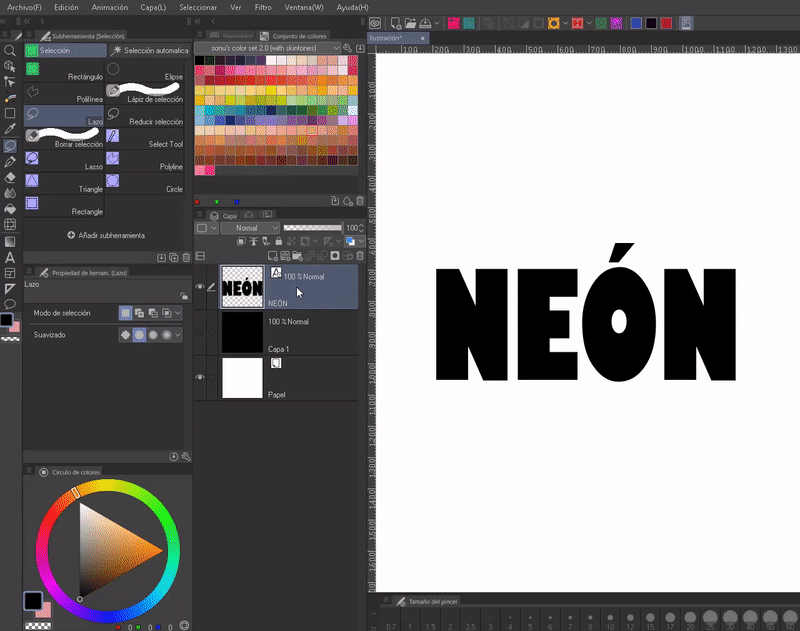Select the Move layer tool
This screenshot has height=631, width=800.
10,82
